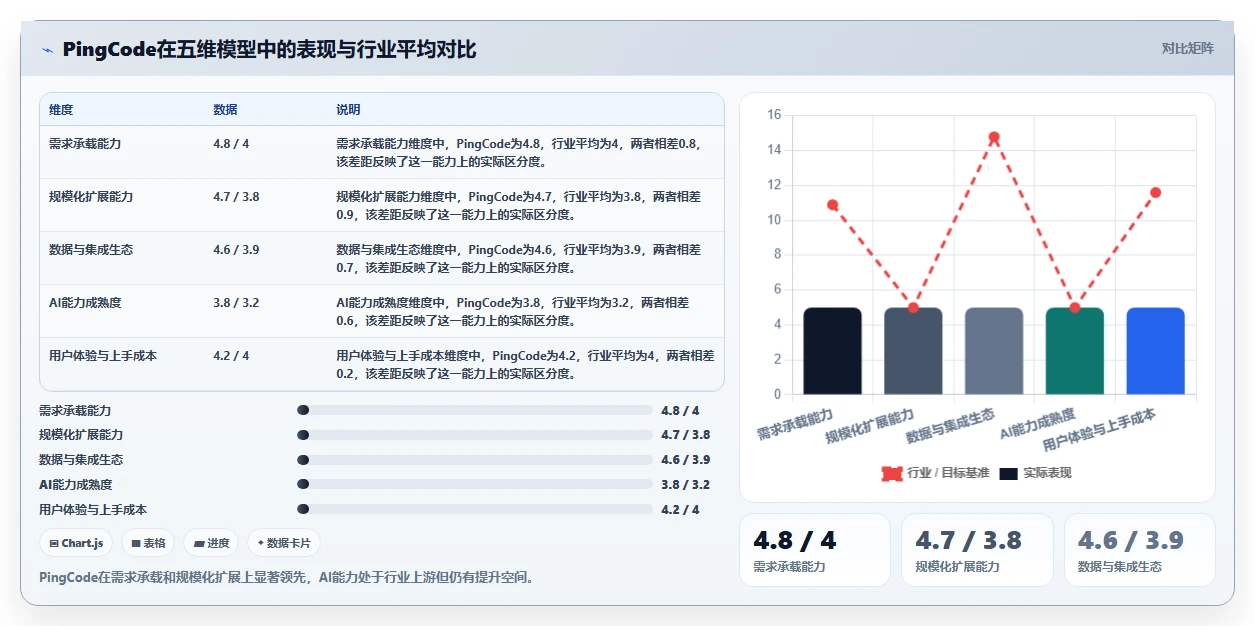Click the 需求承载能力 progress bar
This screenshot has width=1255, height=626.
coord(475,410)
